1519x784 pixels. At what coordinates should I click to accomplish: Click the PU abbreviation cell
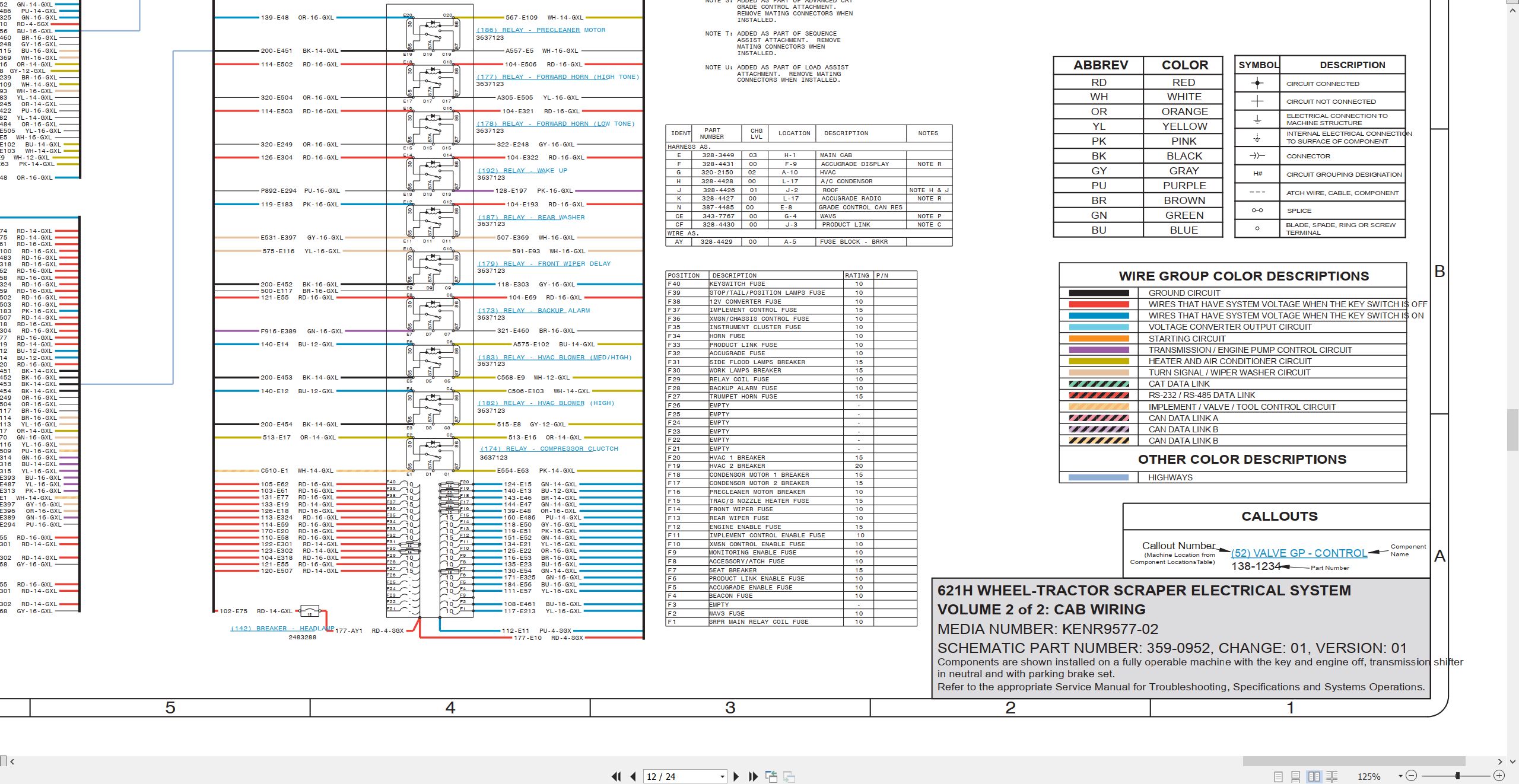tap(1099, 186)
